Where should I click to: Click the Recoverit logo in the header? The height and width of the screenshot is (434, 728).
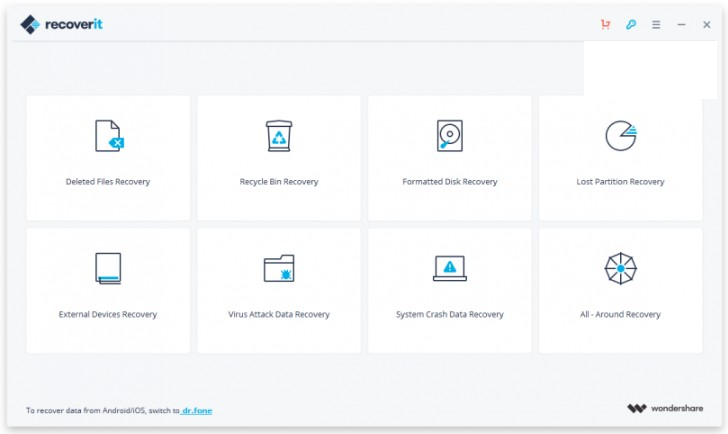click(61, 24)
